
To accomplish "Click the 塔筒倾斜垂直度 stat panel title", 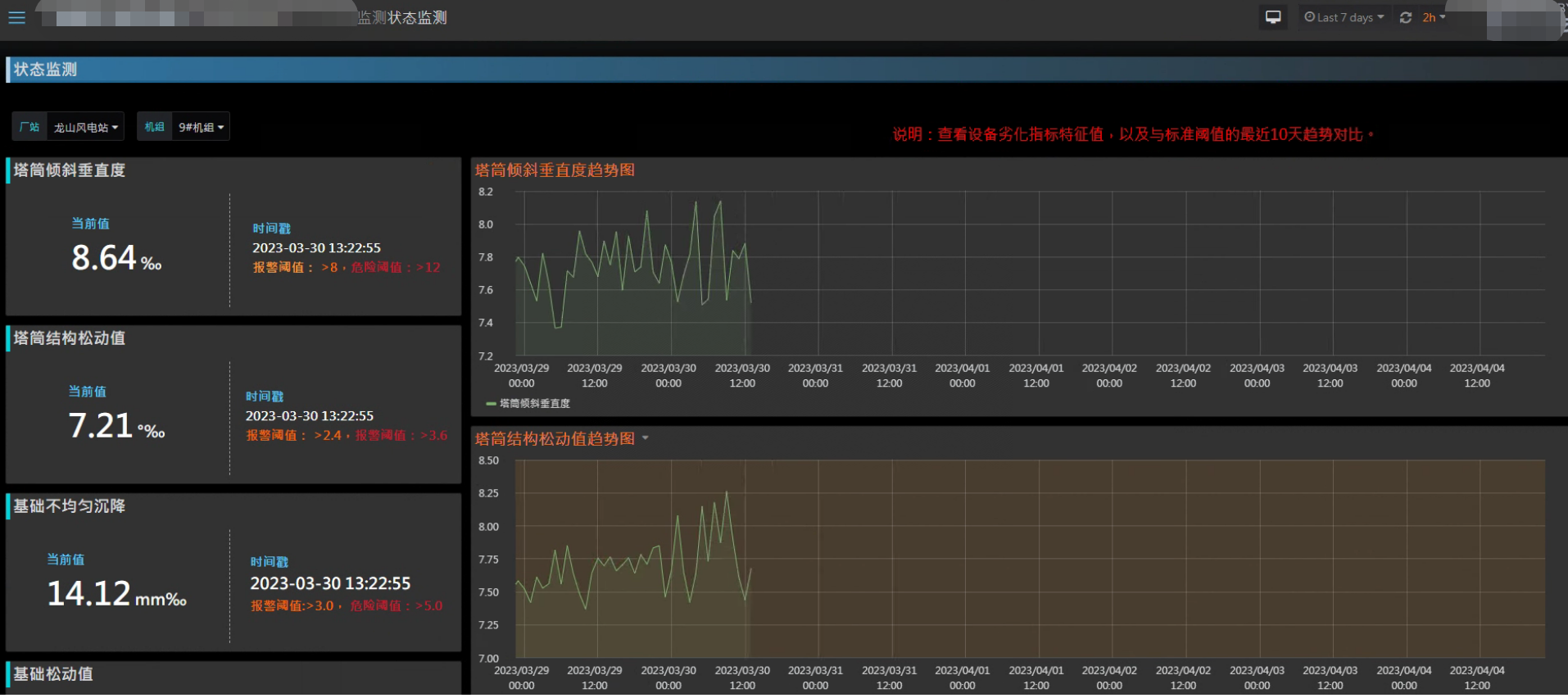I will [x=70, y=170].
